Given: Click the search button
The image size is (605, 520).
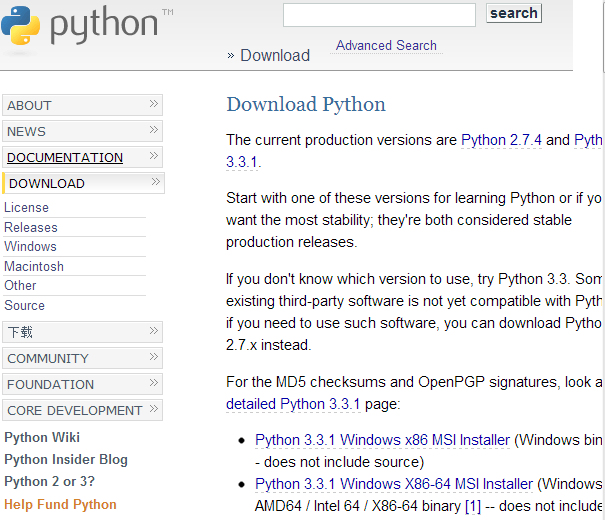Looking at the screenshot, I should coord(514,13).
